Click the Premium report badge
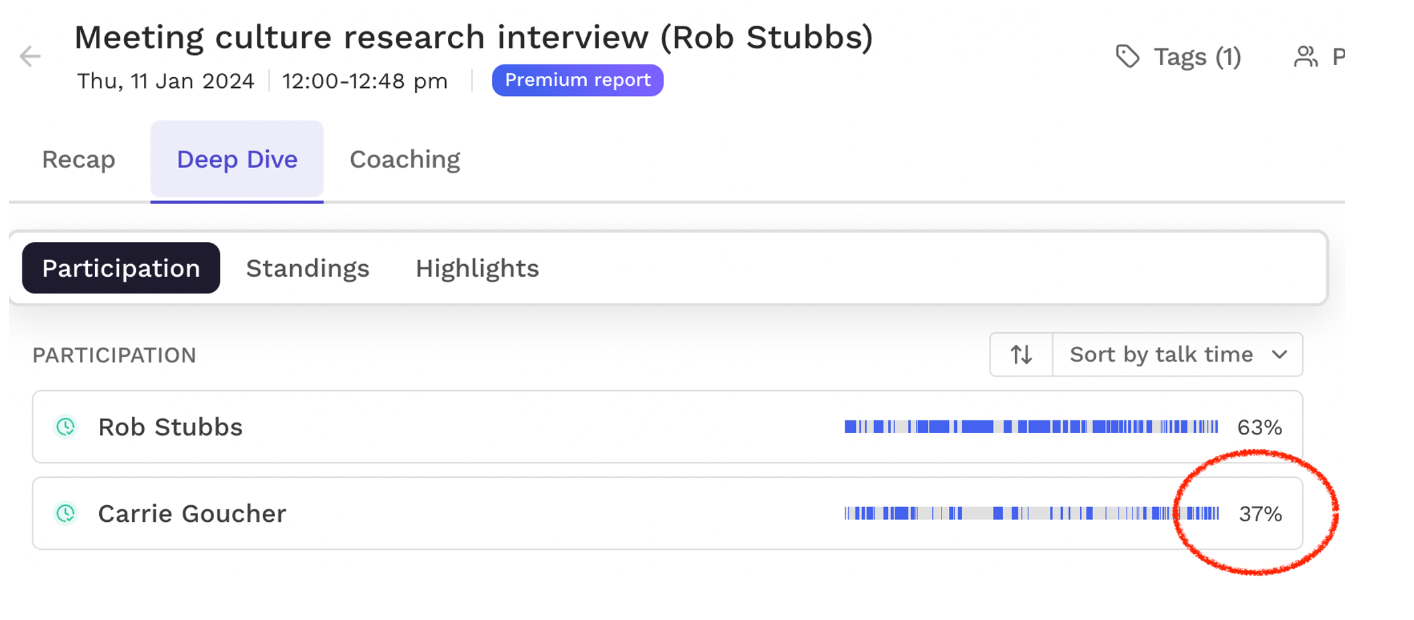The height and width of the screenshot is (620, 1414). tap(577, 81)
